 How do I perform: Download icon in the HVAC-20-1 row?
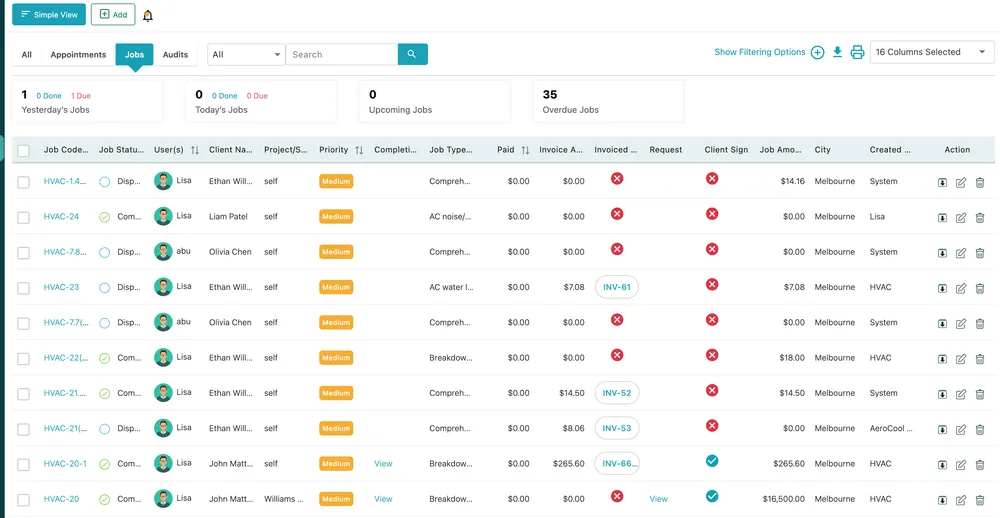pos(942,465)
